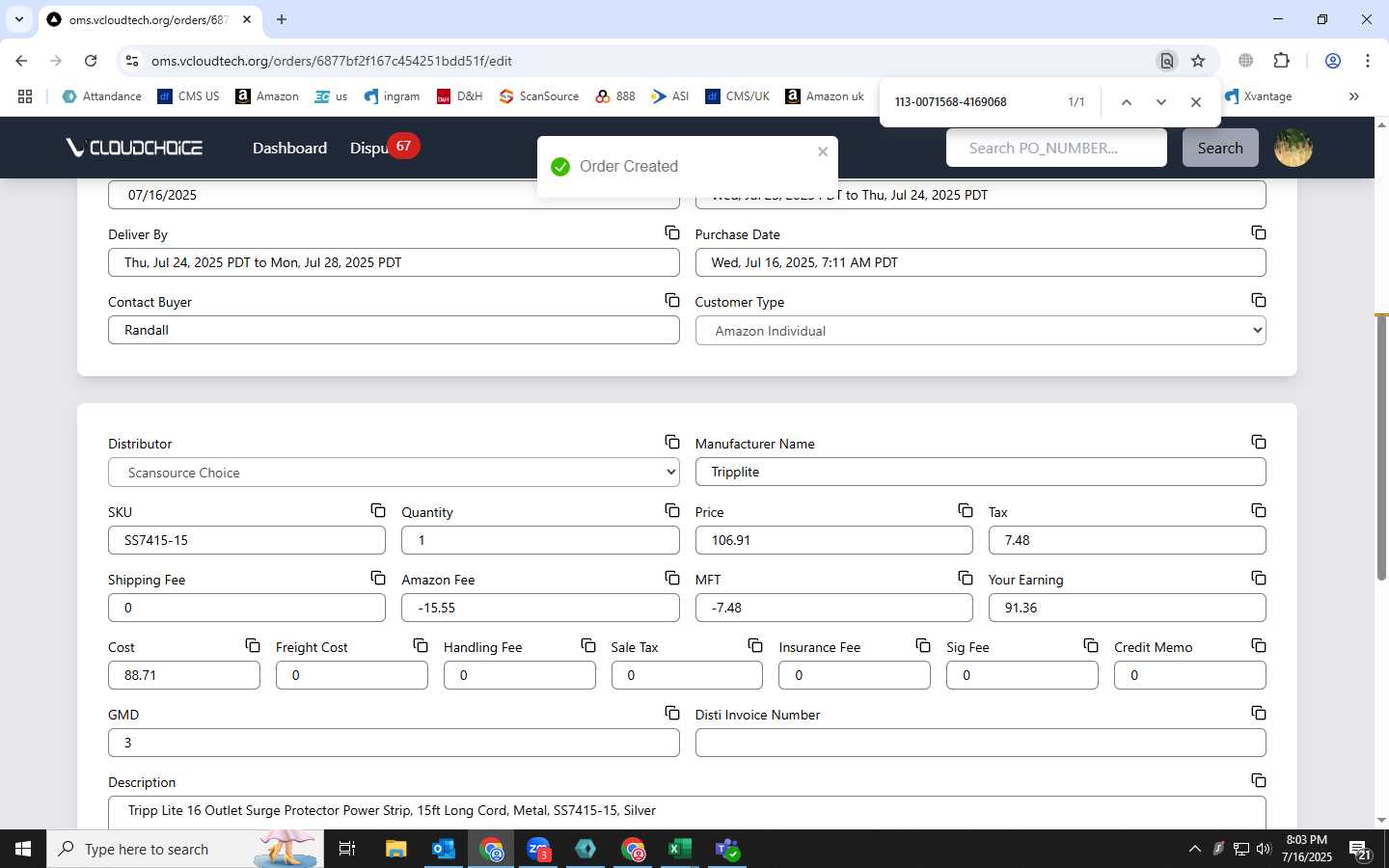Open the Xvantage bookmark

1259,96
